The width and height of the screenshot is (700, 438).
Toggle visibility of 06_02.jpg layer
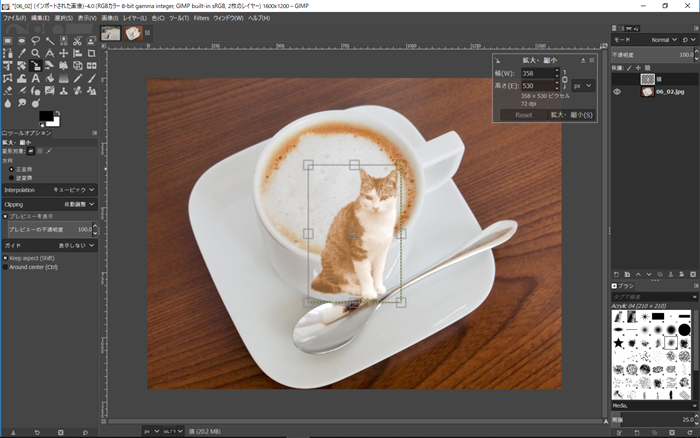coord(617,91)
